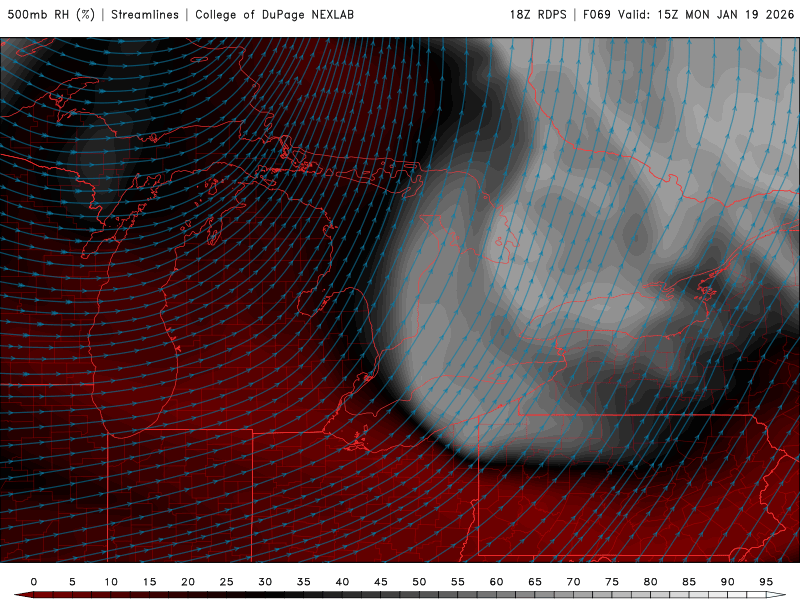Click 'College of DuPage NEXLAB' header text
Viewport: 800px width, 600px height.
point(274,15)
